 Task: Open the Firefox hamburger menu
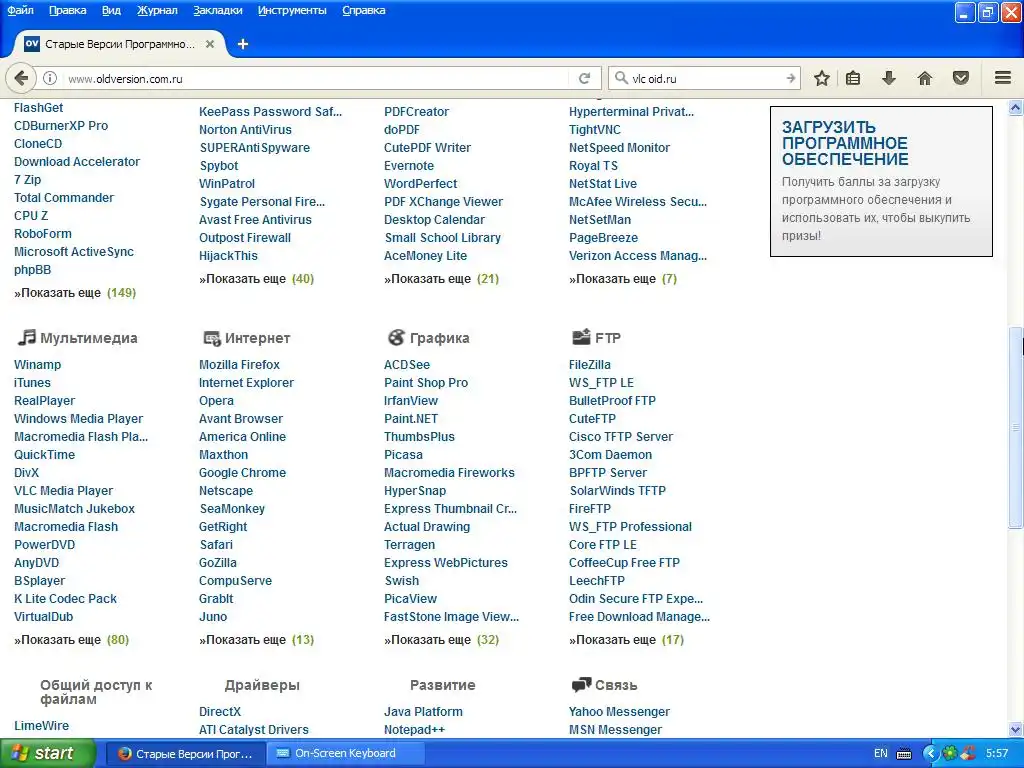[x=1003, y=78]
